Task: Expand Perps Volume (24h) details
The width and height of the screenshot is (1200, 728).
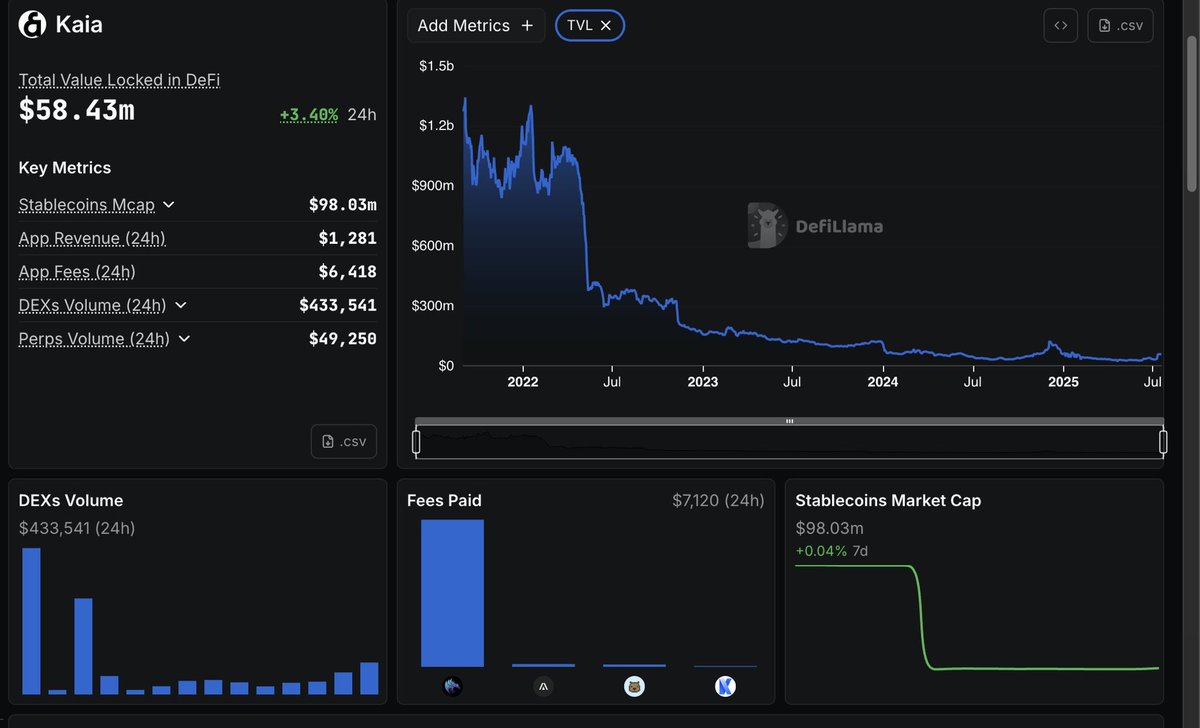Action: (184, 339)
